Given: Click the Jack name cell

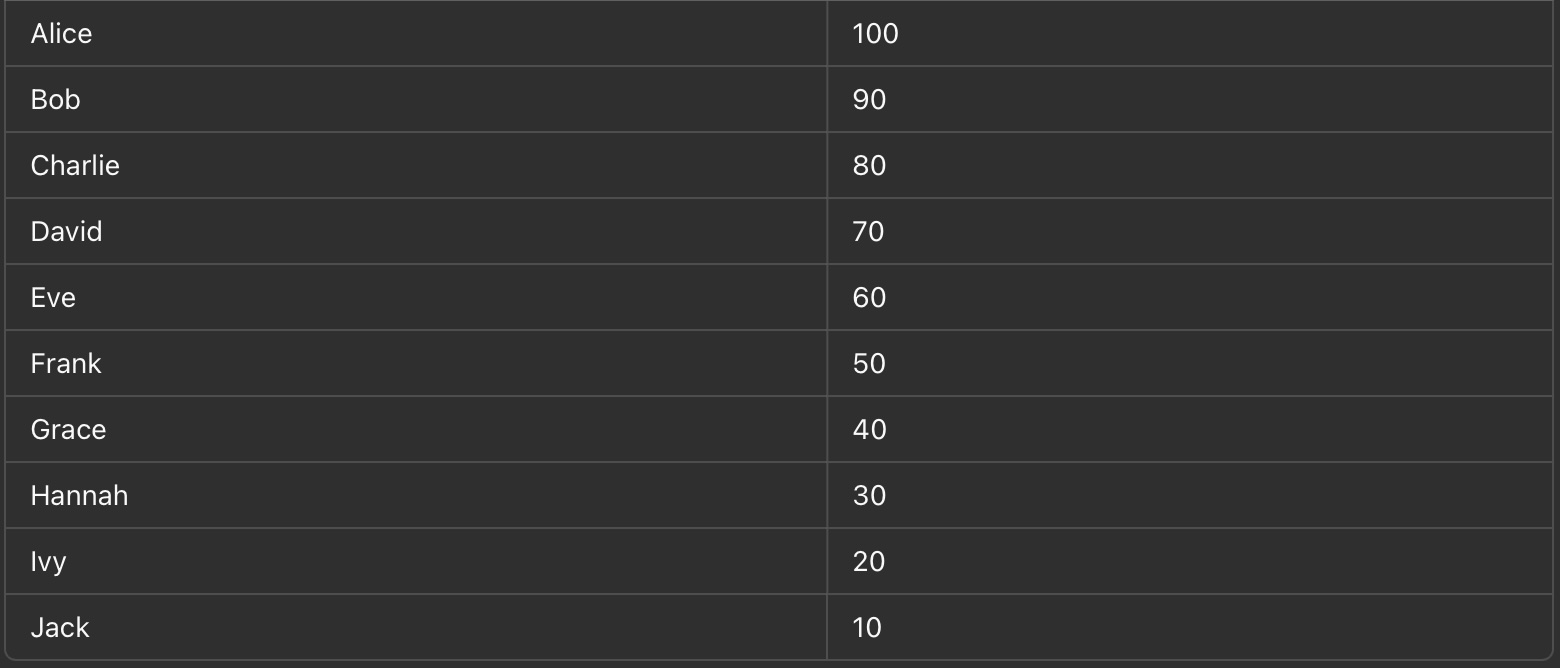Looking at the screenshot, I should coord(60,628).
